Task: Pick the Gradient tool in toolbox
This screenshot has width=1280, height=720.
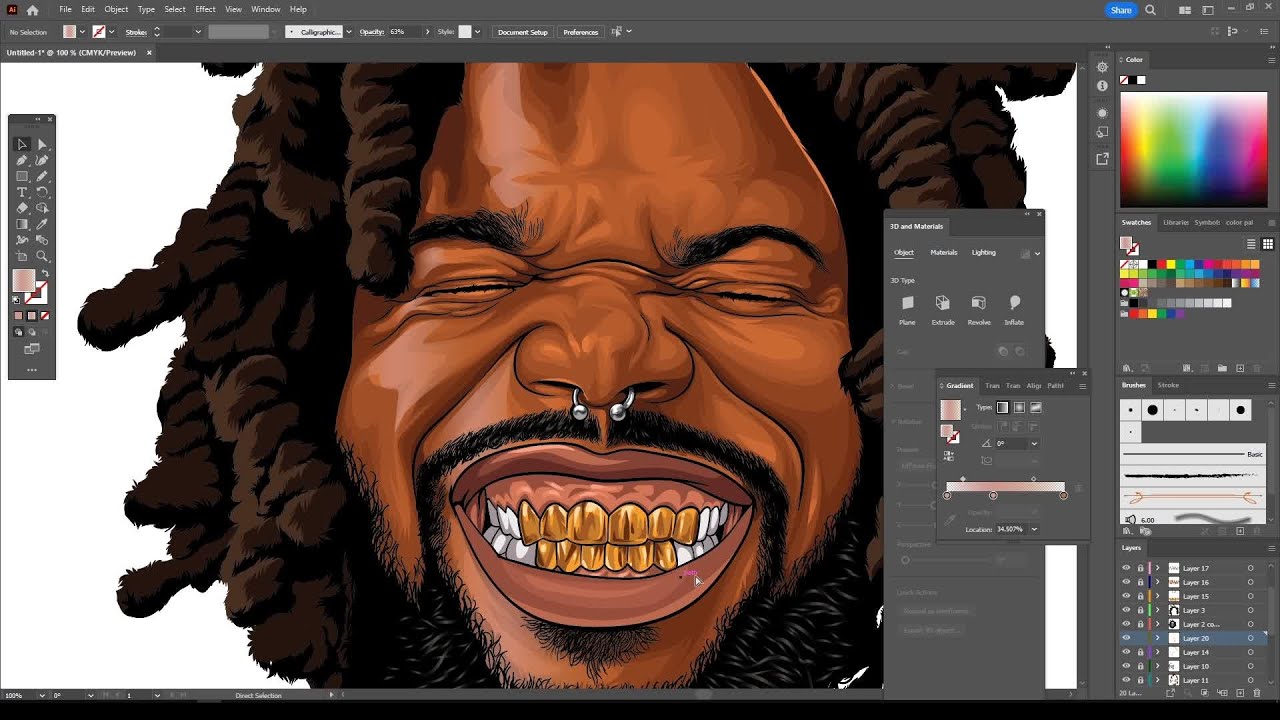Action: coord(22,224)
